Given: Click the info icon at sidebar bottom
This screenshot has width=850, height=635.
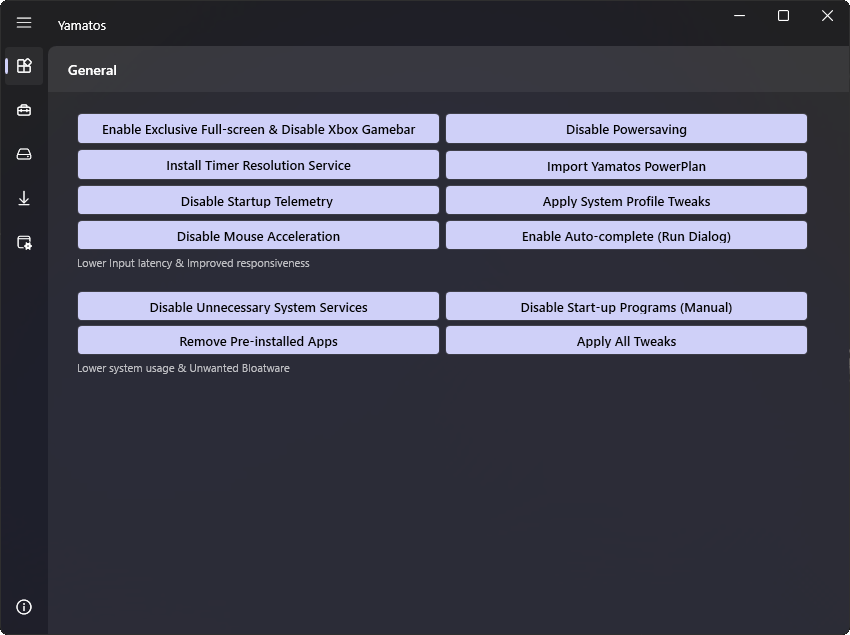Looking at the screenshot, I should (24, 607).
